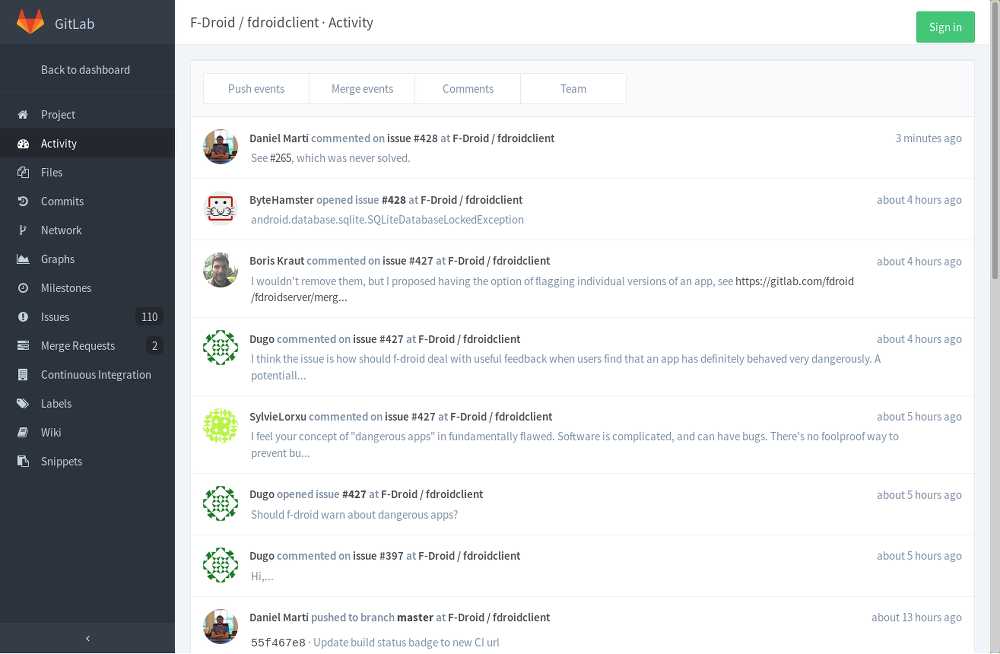Open ByteHamster's avatar thumbnail

(220, 208)
